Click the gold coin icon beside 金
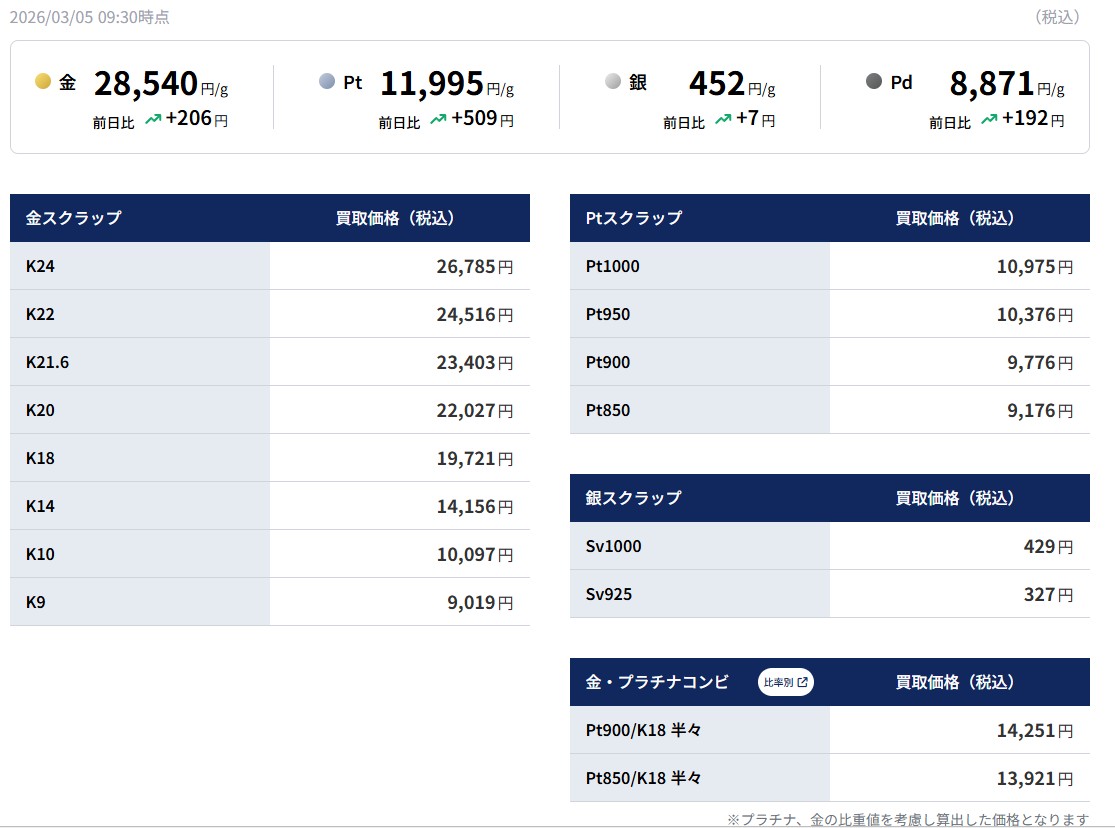 click(x=43, y=81)
